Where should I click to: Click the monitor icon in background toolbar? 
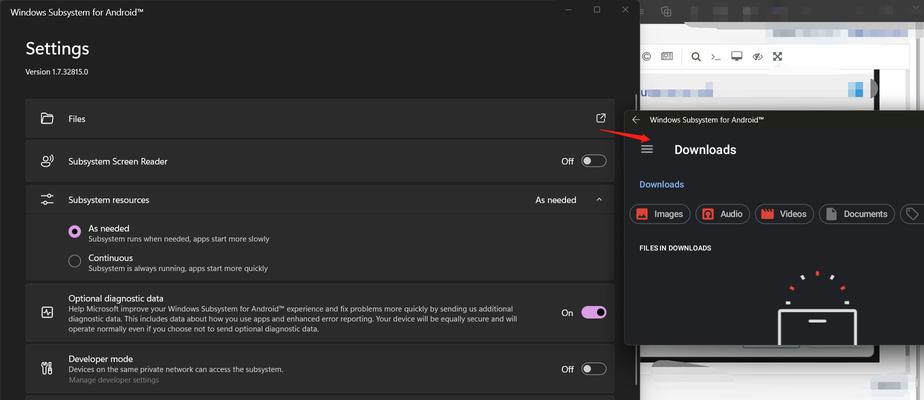pyautogui.click(x=737, y=56)
